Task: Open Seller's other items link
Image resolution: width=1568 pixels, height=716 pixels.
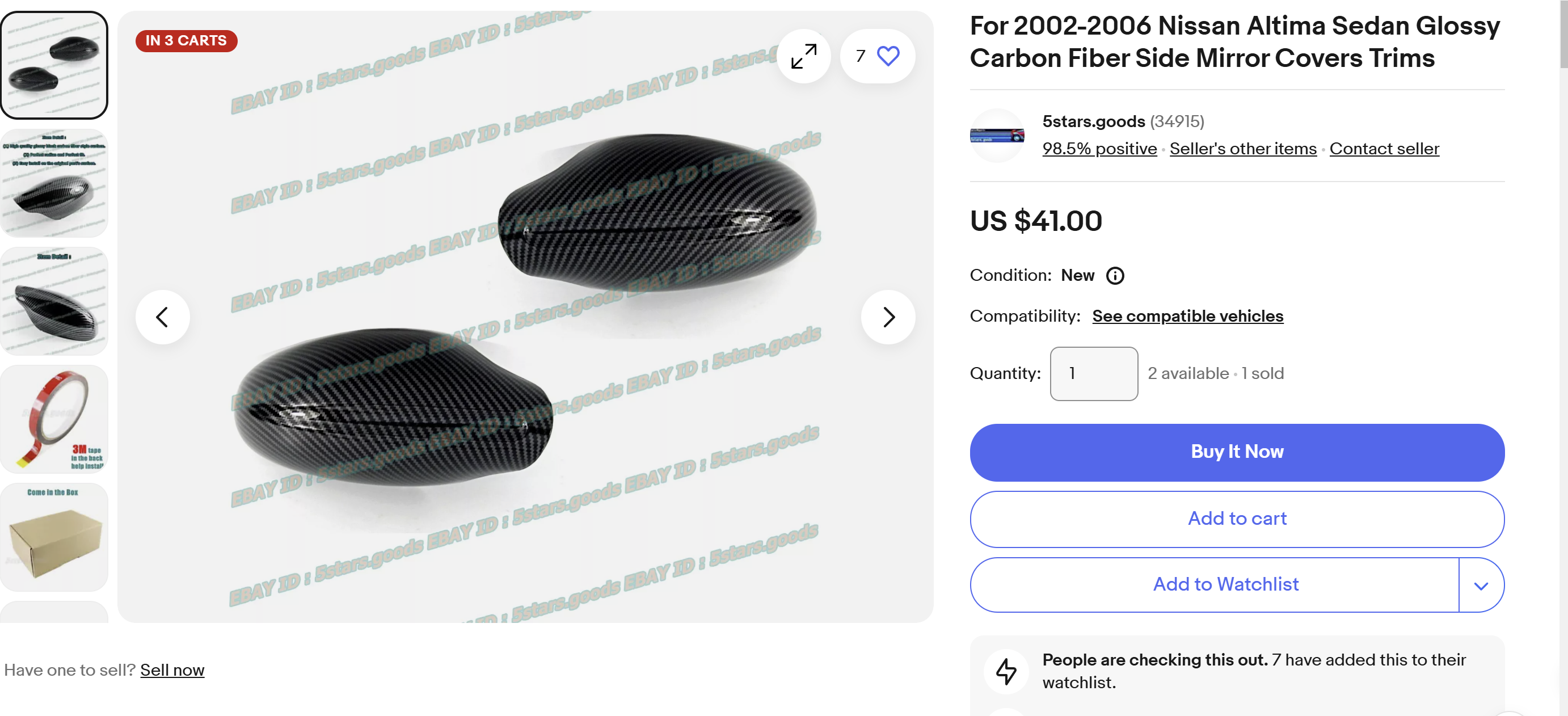Action: click(1242, 149)
